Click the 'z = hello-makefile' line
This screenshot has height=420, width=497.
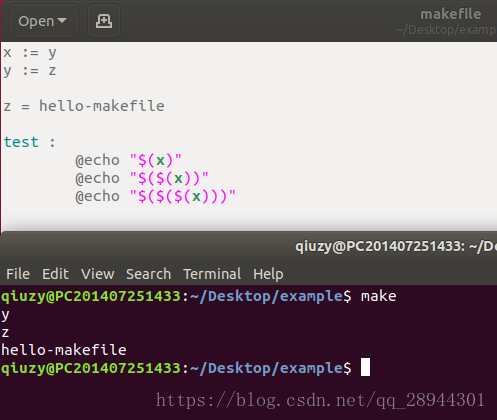coord(84,106)
